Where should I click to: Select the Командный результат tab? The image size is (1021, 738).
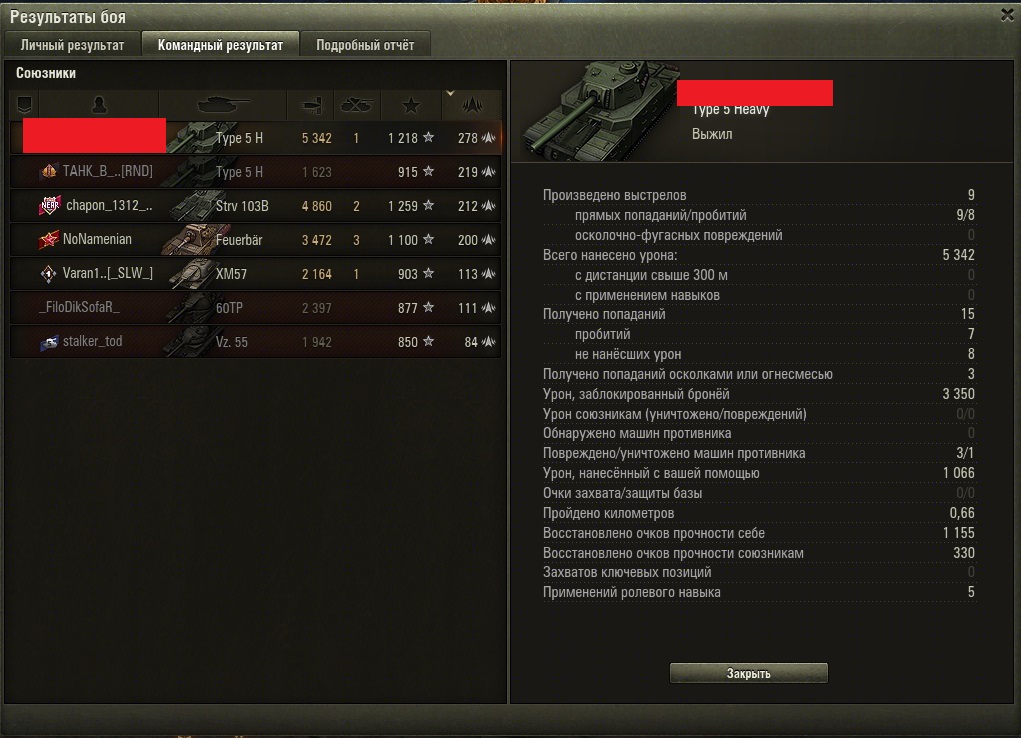click(x=220, y=45)
